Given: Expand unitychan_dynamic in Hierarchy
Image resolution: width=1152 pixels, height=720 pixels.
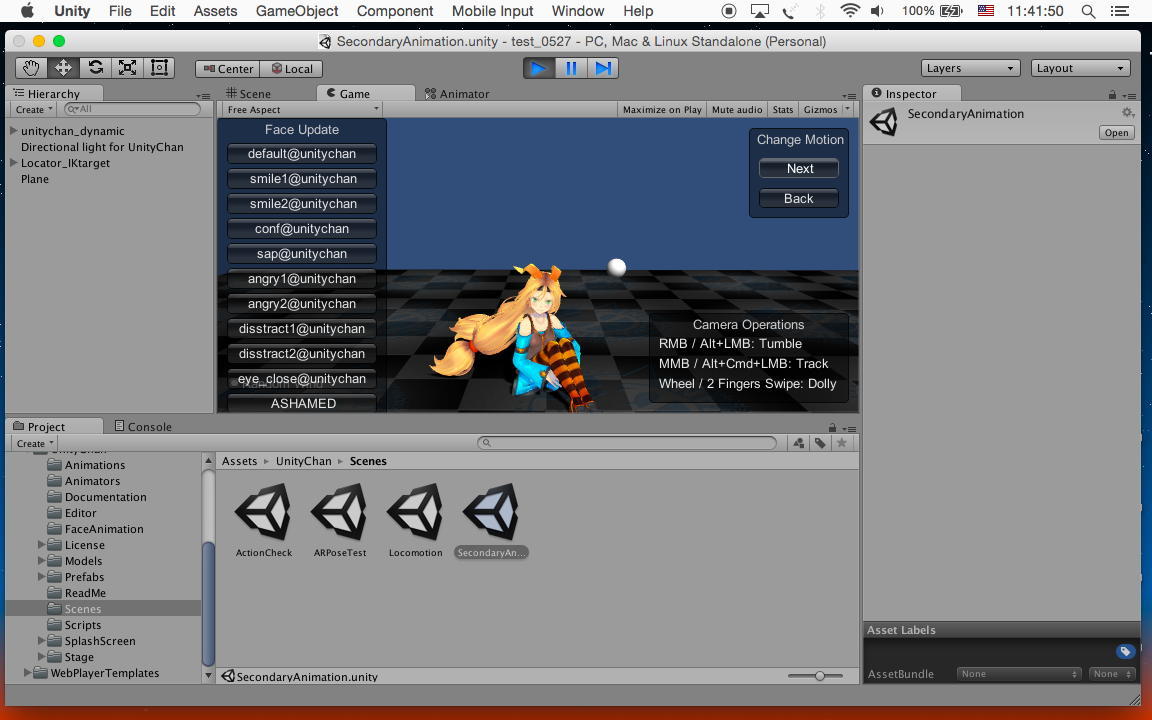Looking at the screenshot, I should [x=13, y=131].
